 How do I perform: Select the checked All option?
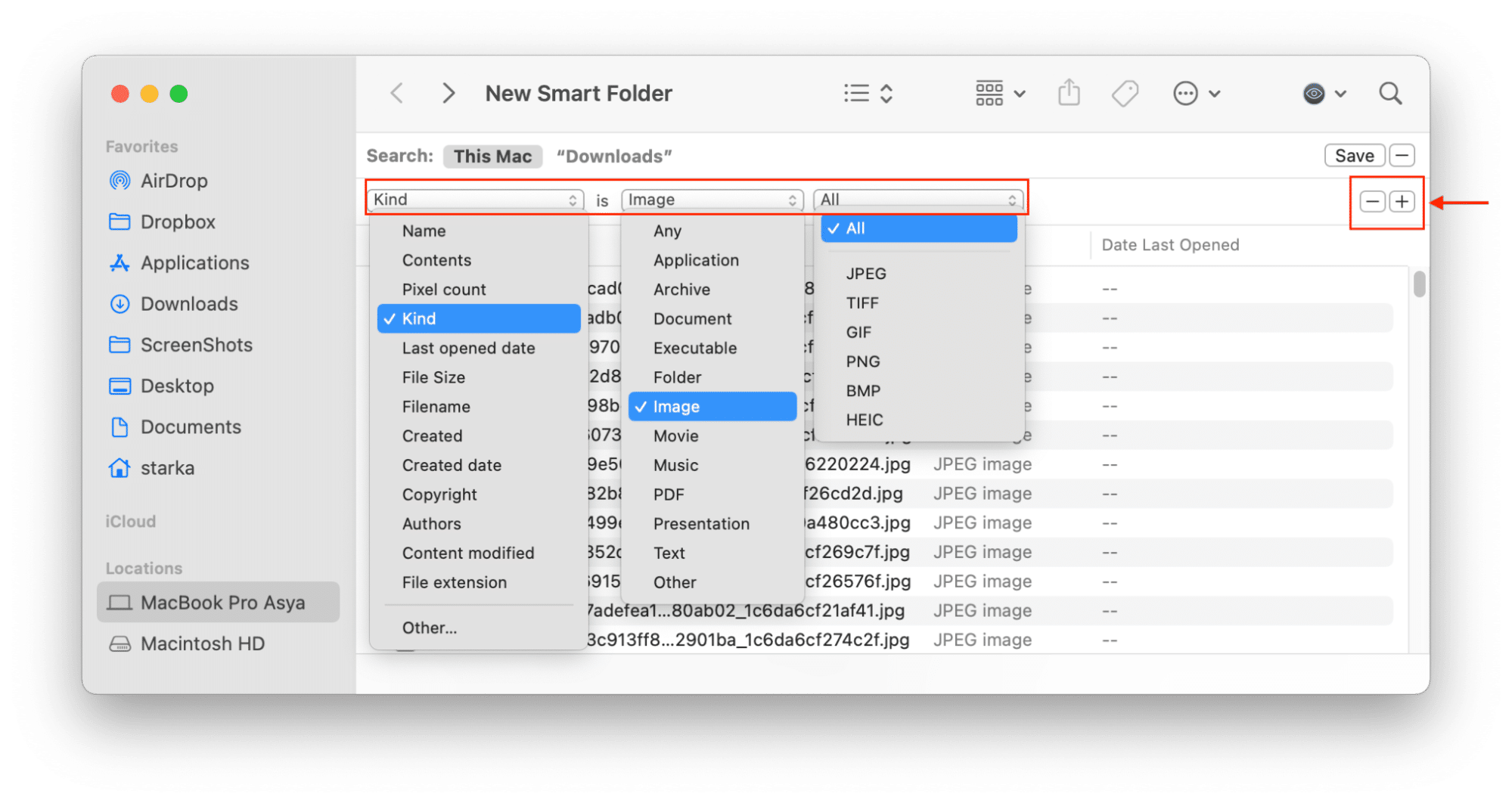(918, 228)
